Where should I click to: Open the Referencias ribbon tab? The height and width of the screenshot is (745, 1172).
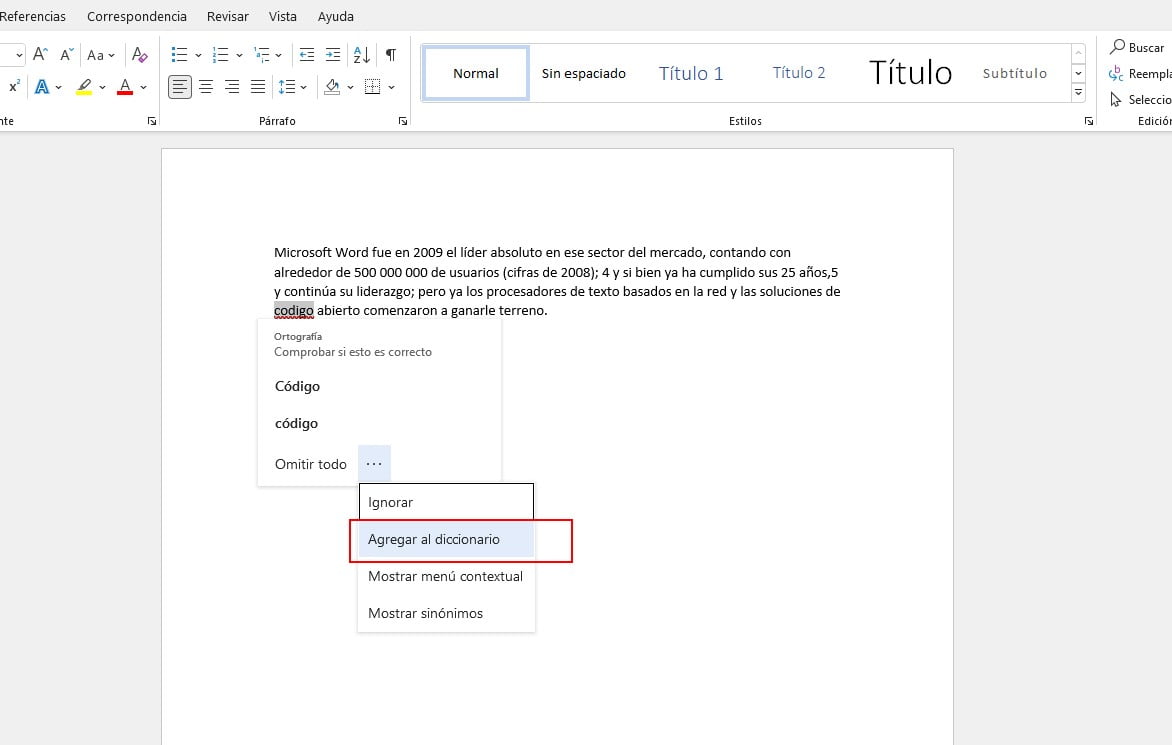[32, 16]
